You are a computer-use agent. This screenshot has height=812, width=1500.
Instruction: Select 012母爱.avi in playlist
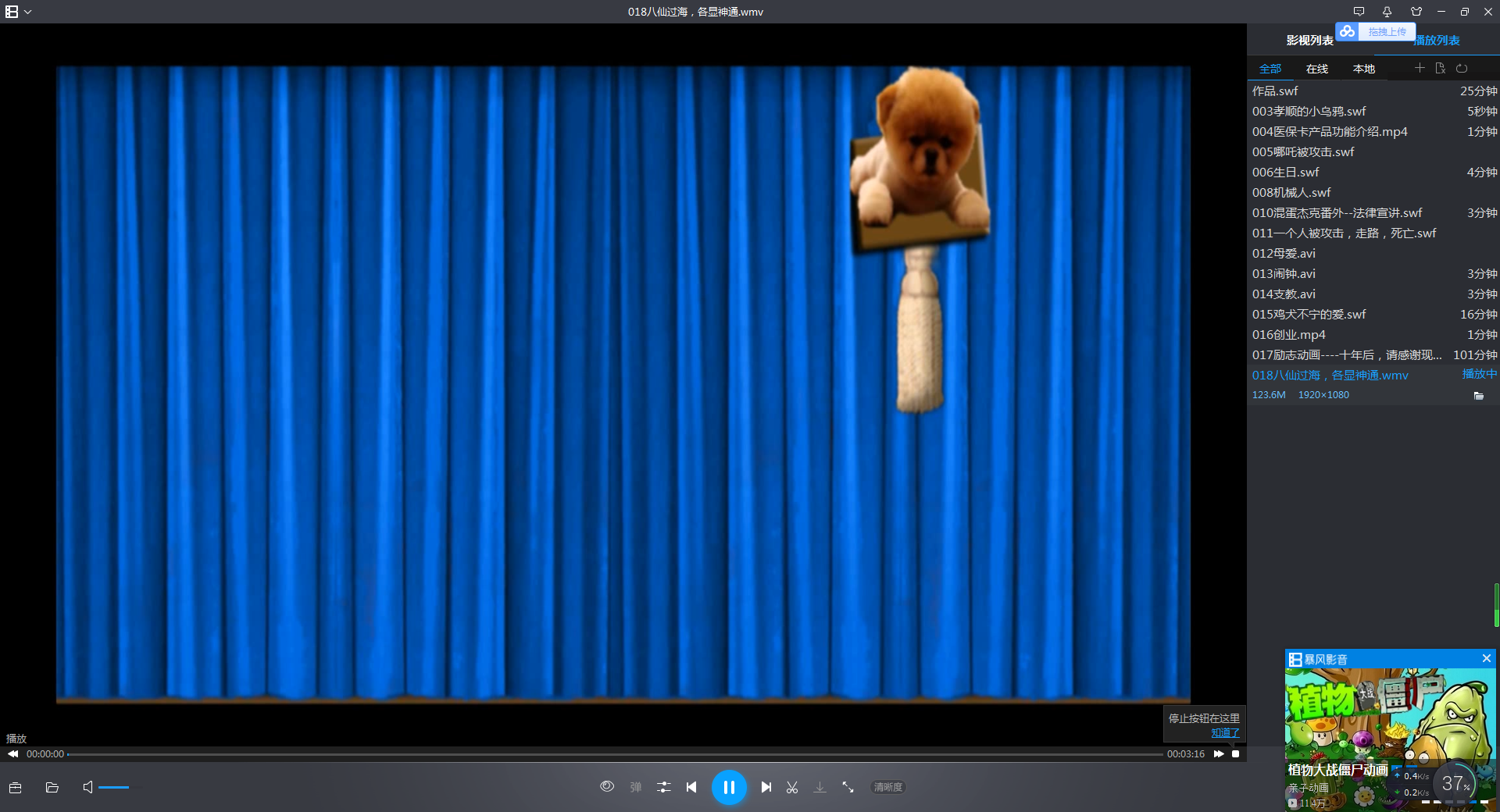[x=1373, y=254]
